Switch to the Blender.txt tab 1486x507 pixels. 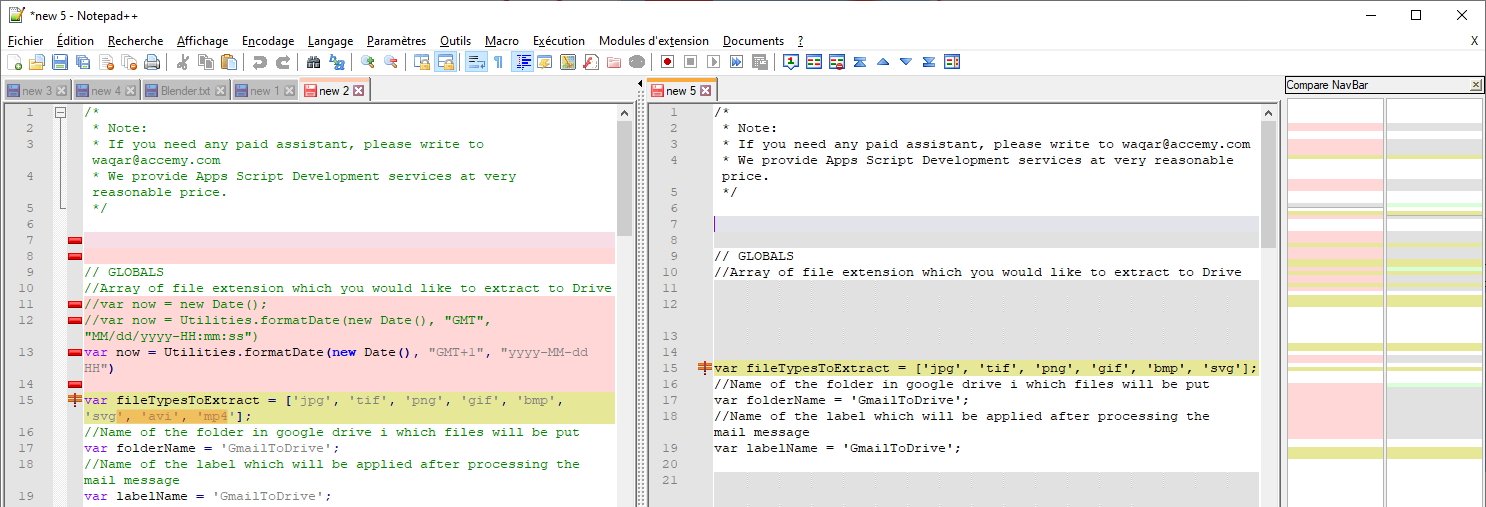coord(177,91)
